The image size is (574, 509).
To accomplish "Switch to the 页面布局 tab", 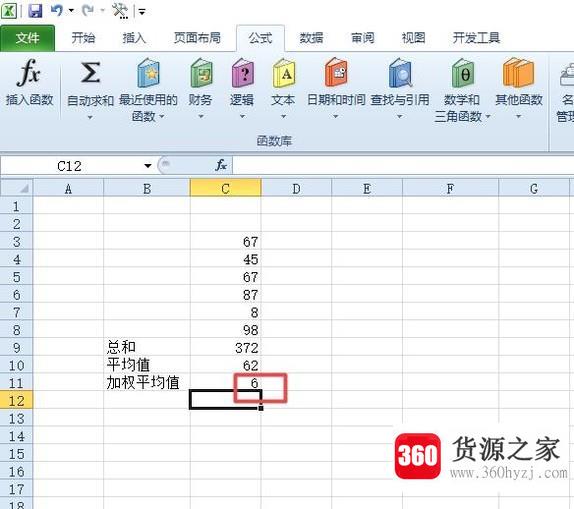I will point(197,38).
